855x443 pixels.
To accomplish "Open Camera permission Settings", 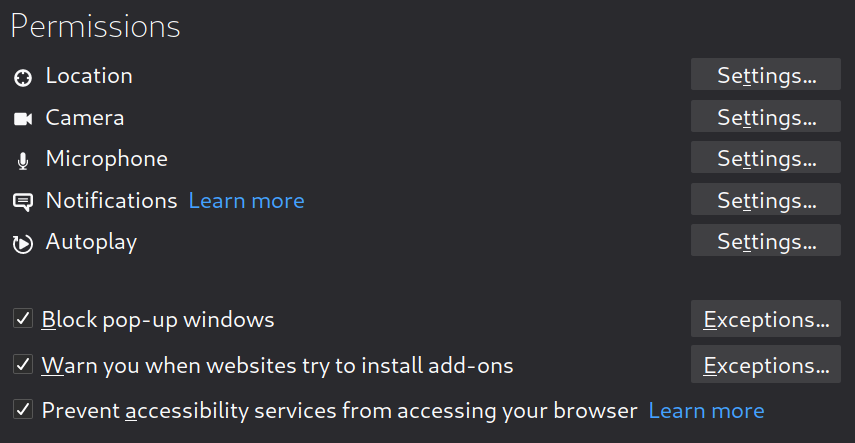I will 765,118.
